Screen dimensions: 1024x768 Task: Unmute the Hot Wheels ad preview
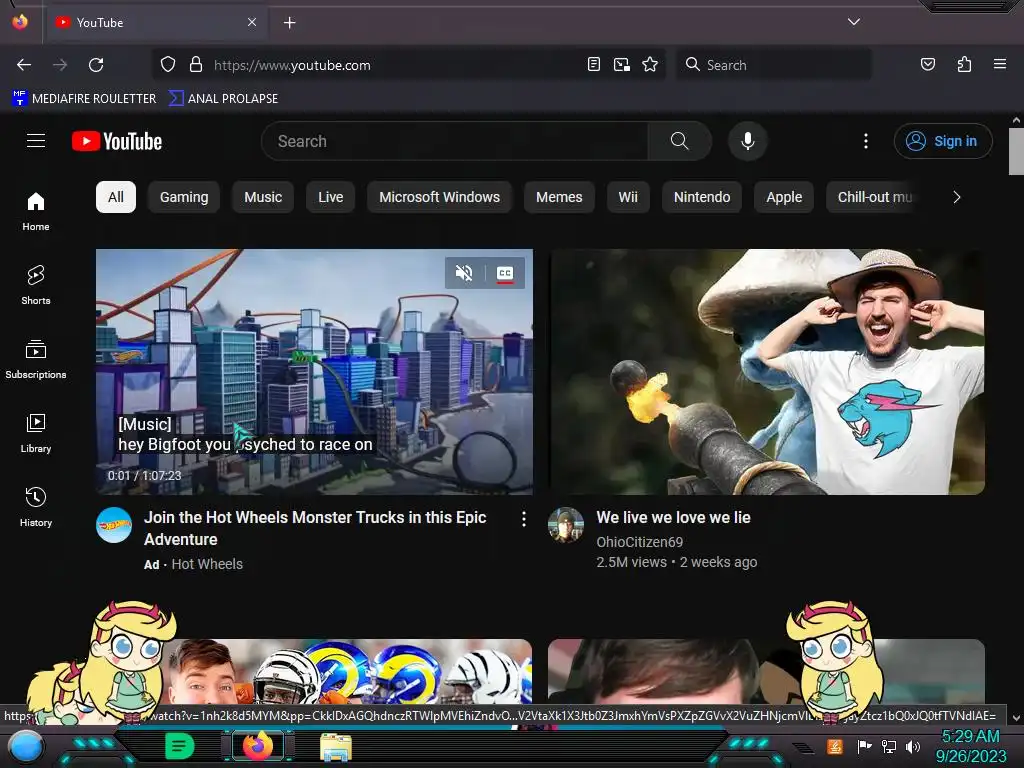click(464, 273)
